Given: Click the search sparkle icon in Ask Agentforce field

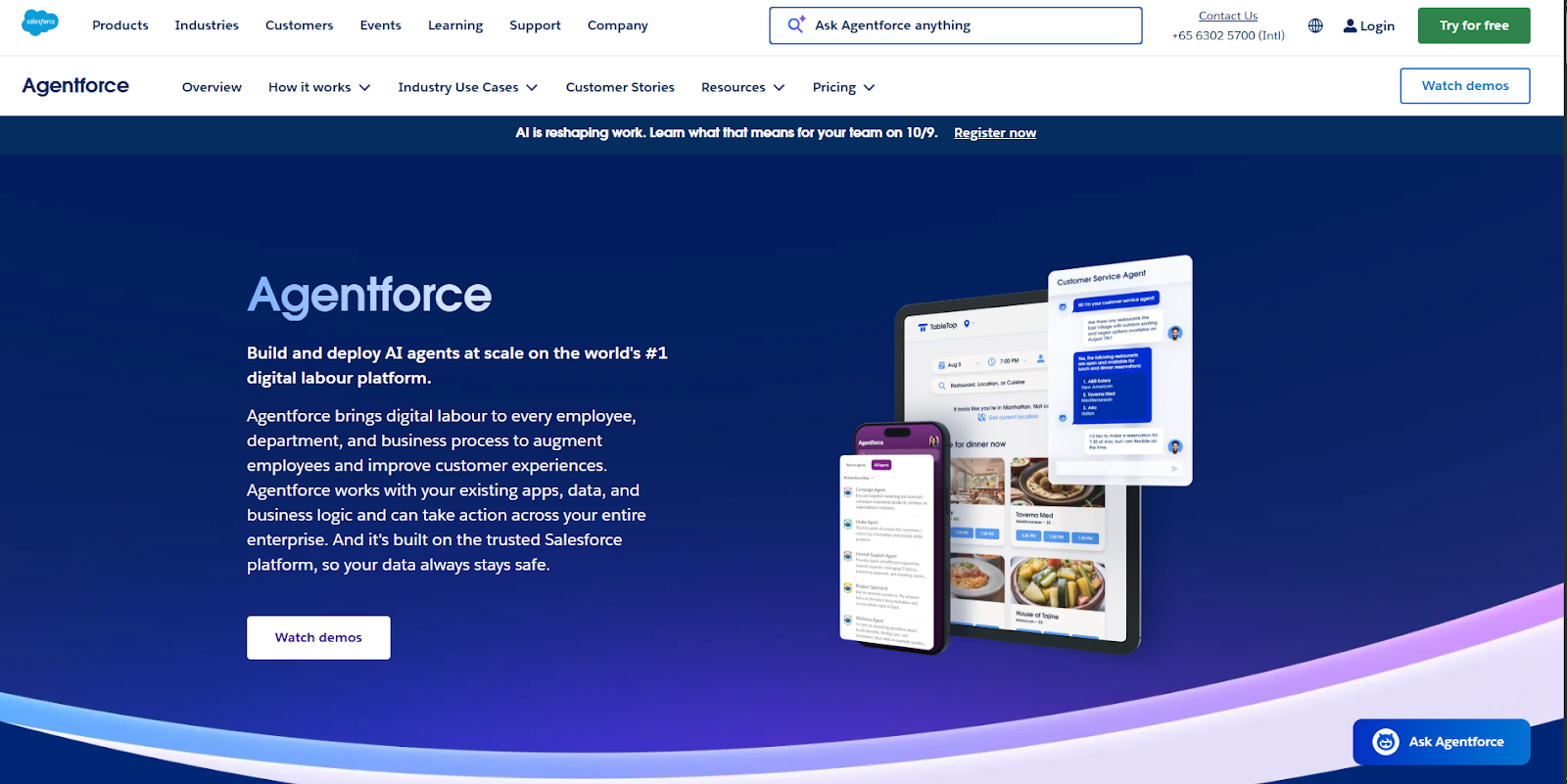Looking at the screenshot, I should point(796,24).
